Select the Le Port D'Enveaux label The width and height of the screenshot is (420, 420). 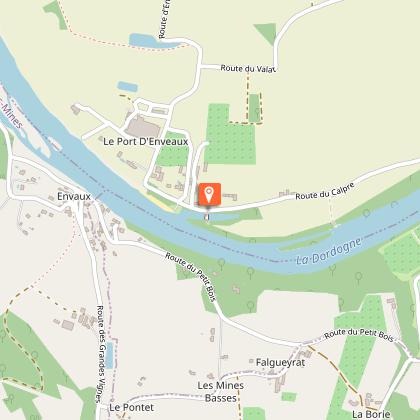pos(146,142)
